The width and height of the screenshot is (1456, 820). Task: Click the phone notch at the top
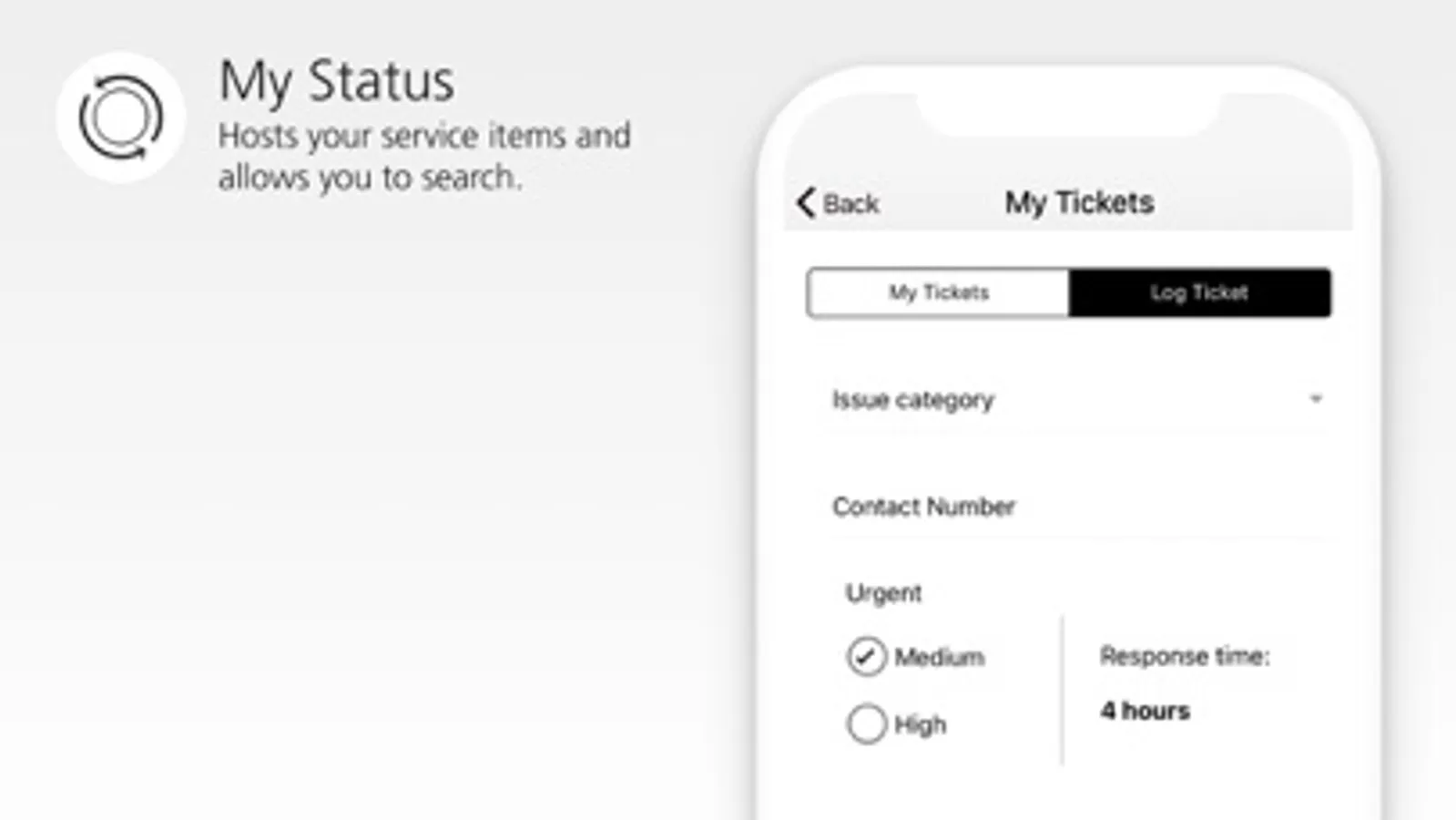[x=1068, y=114]
